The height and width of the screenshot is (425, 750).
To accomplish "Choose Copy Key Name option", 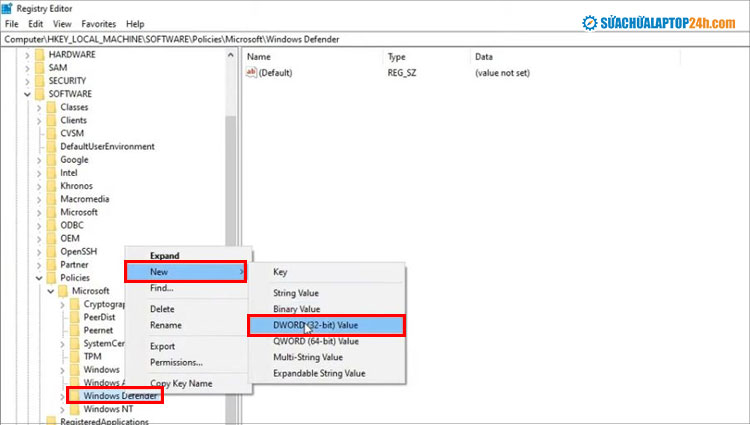I will point(181,383).
